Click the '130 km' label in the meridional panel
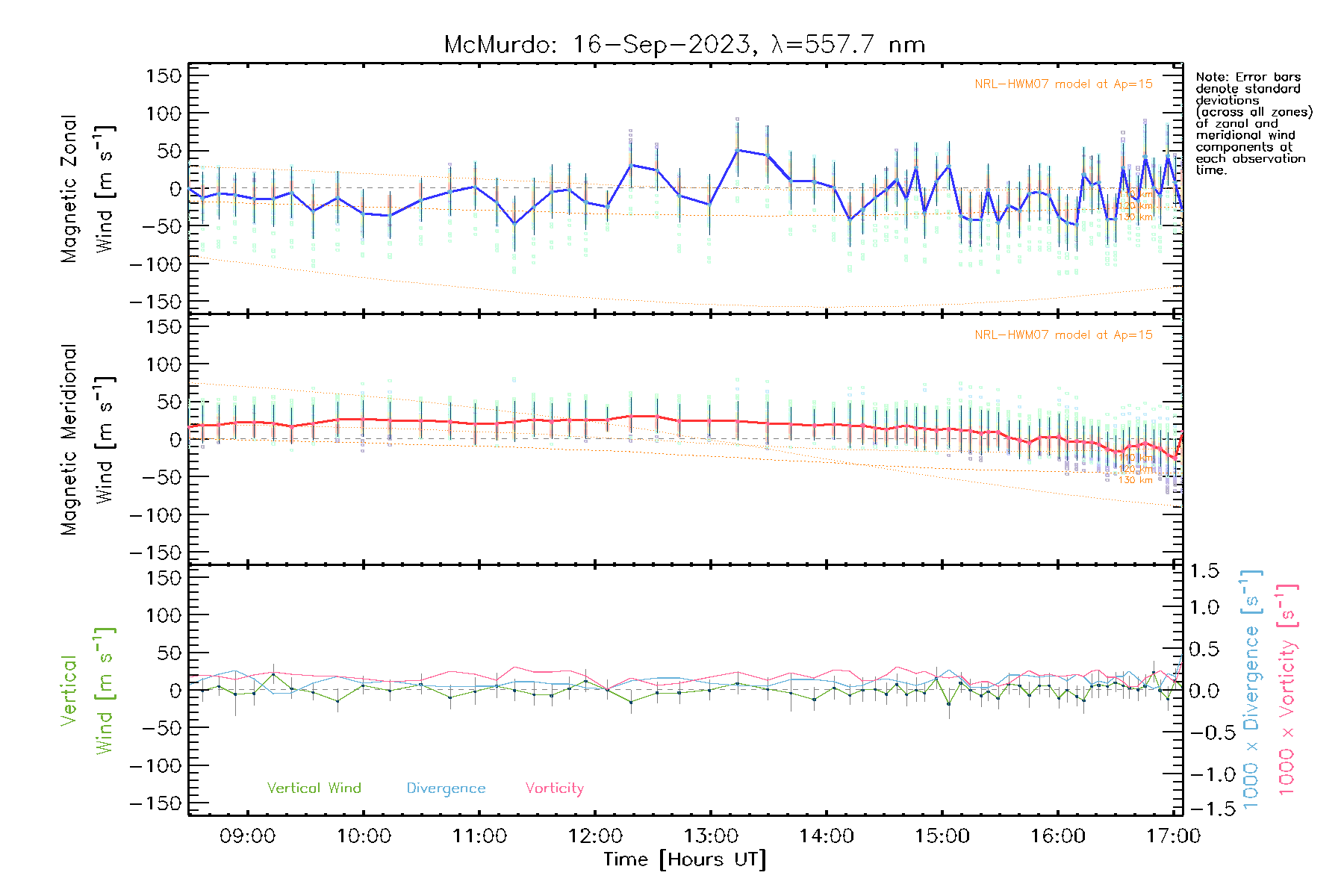This screenshot has width=1344, height=896. pyautogui.click(x=1136, y=480)
